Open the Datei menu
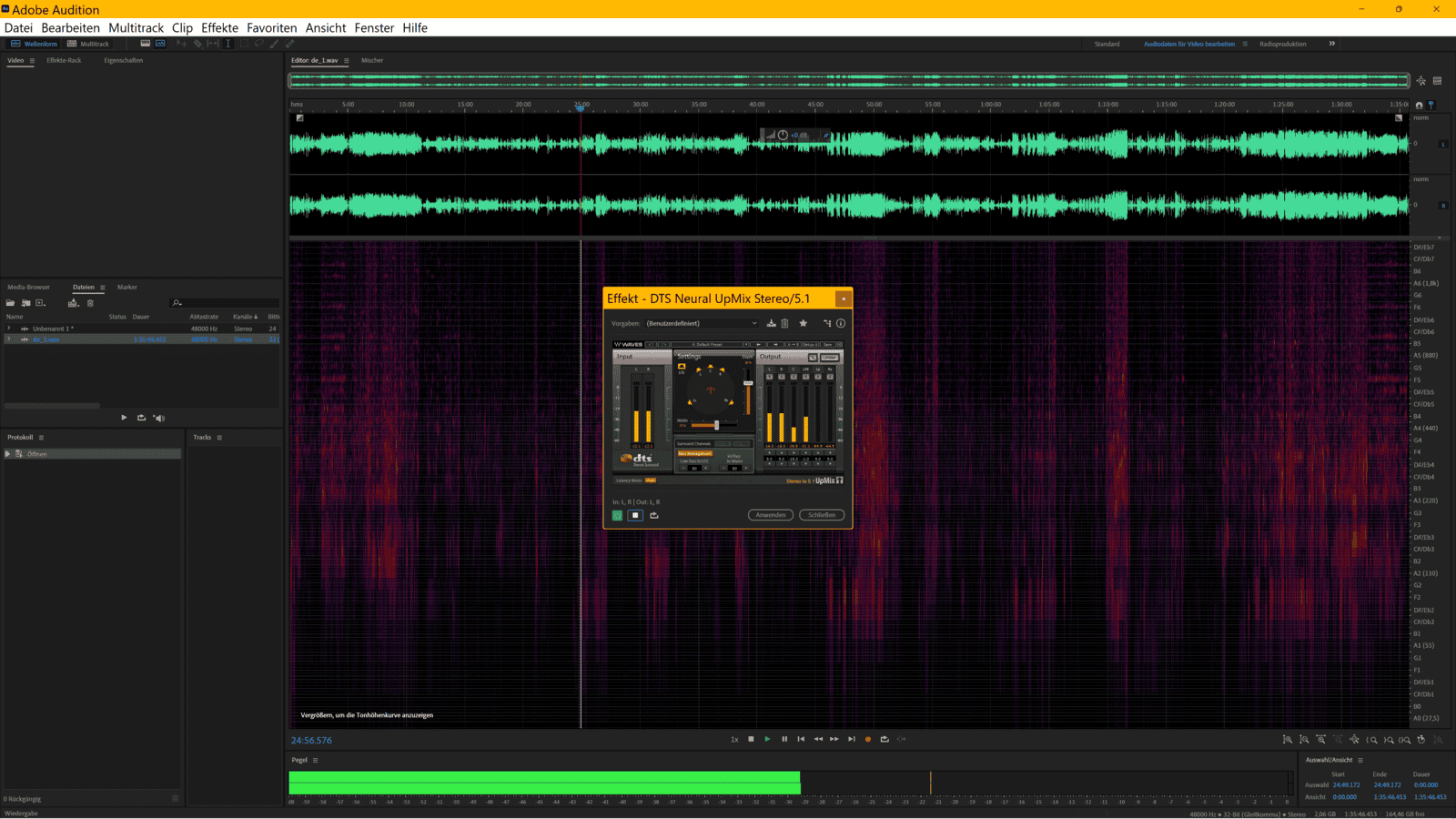 coord(18,28)
